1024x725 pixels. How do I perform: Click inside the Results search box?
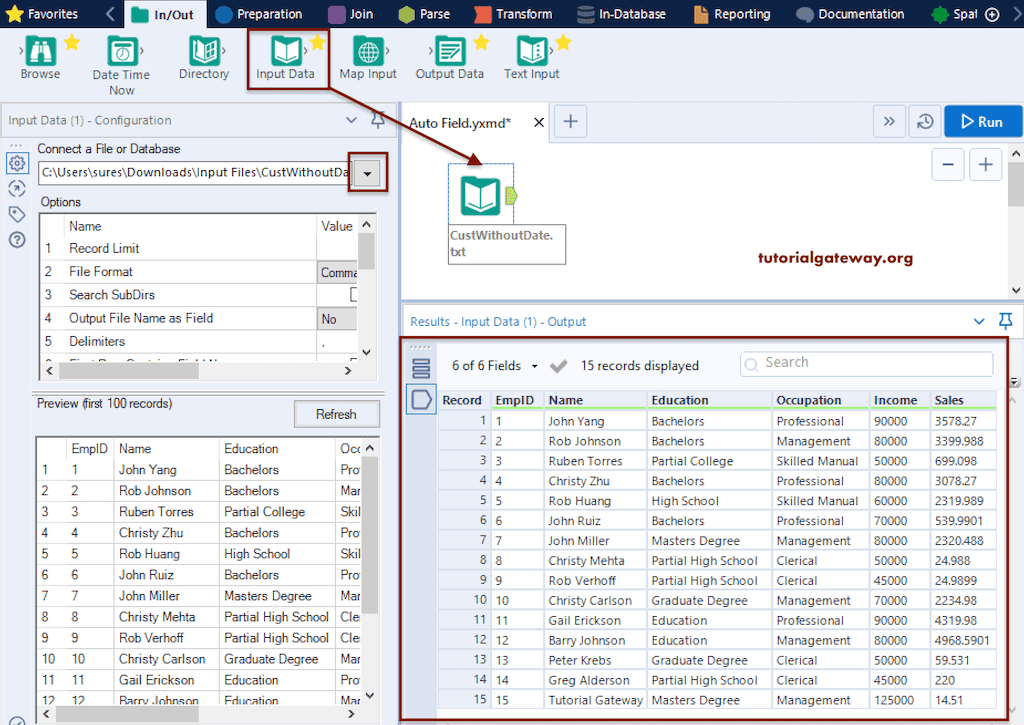tap(866, 363)
